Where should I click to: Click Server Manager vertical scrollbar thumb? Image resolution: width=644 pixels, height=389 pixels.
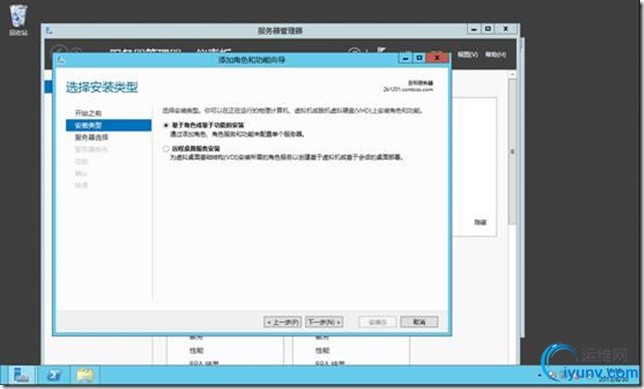[x=512, y=152]
